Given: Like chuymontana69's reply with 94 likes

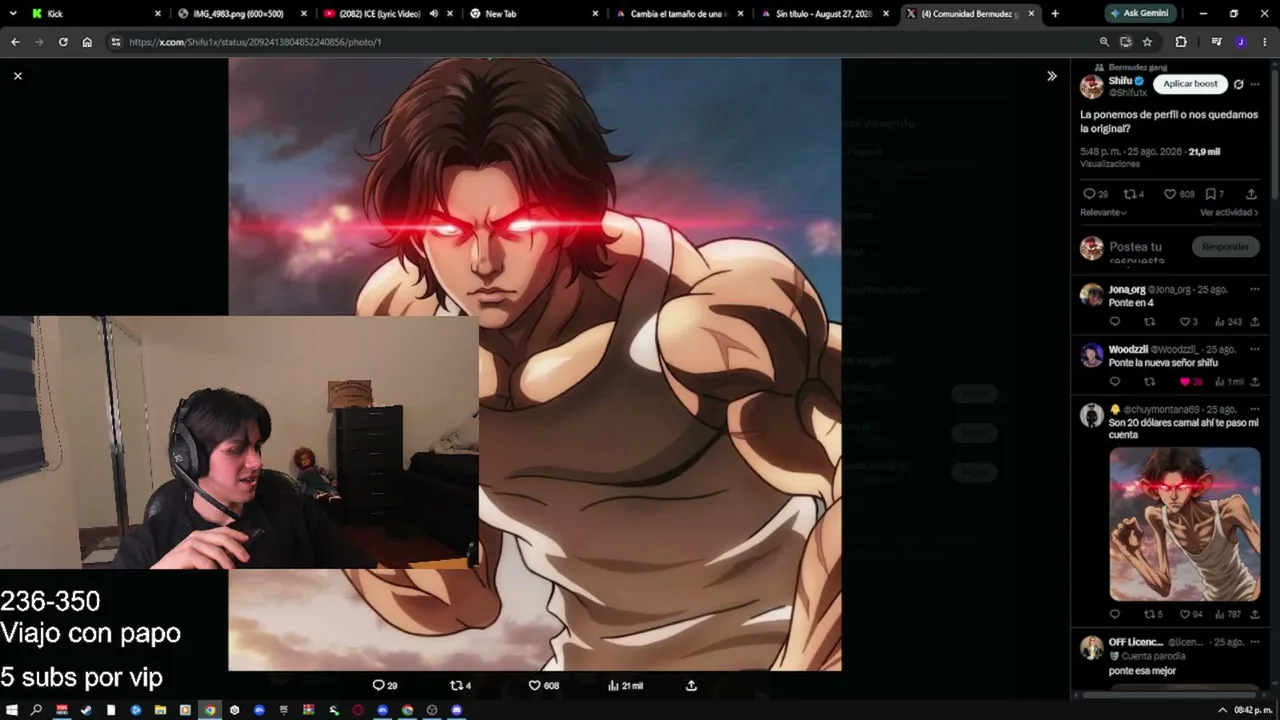Looking at the screenshot, I should point(1184,614).
